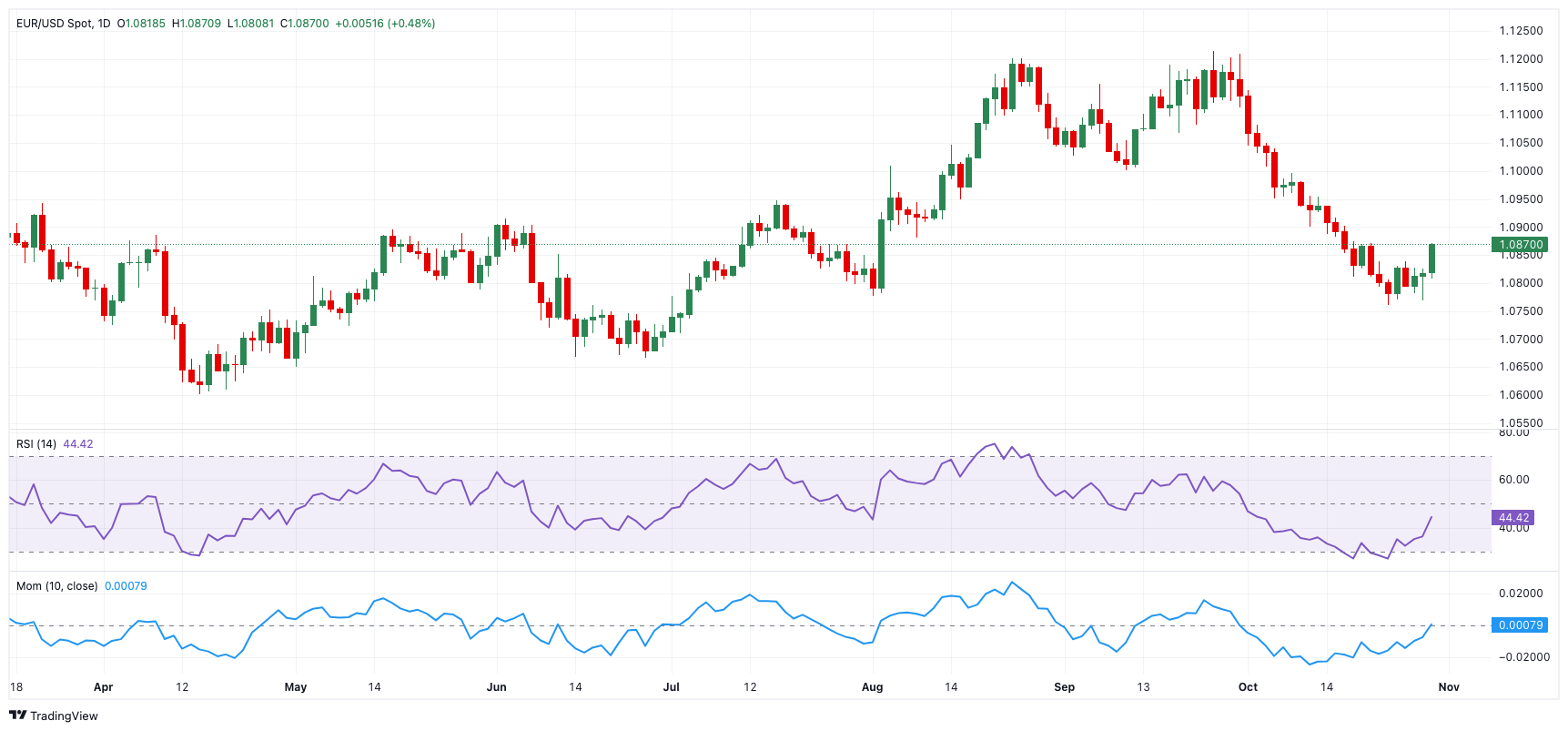1568x731 pixels.
Task: Click the Sep label on time axis
Action: (1064, 687)
